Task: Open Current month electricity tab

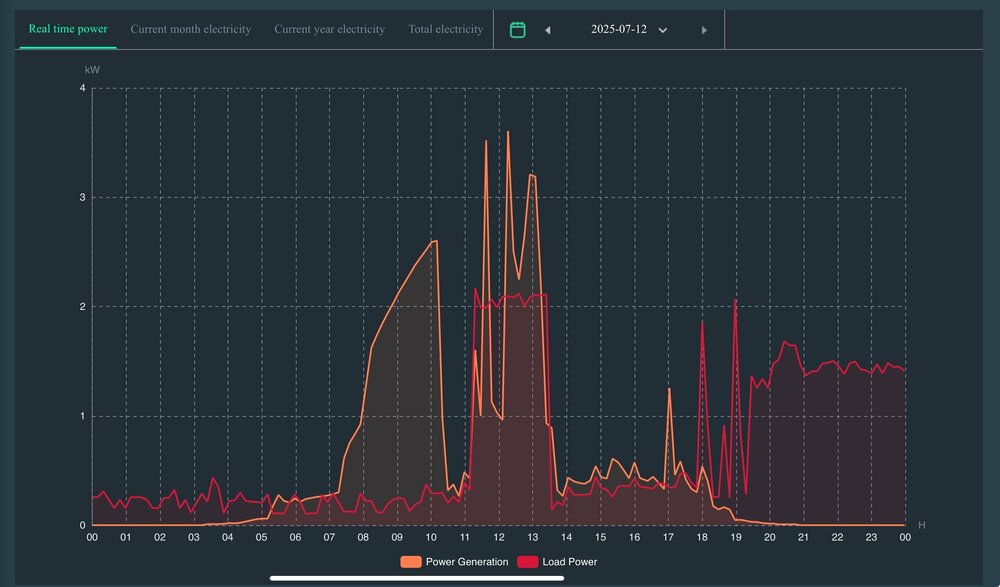Action: (191, 29)
